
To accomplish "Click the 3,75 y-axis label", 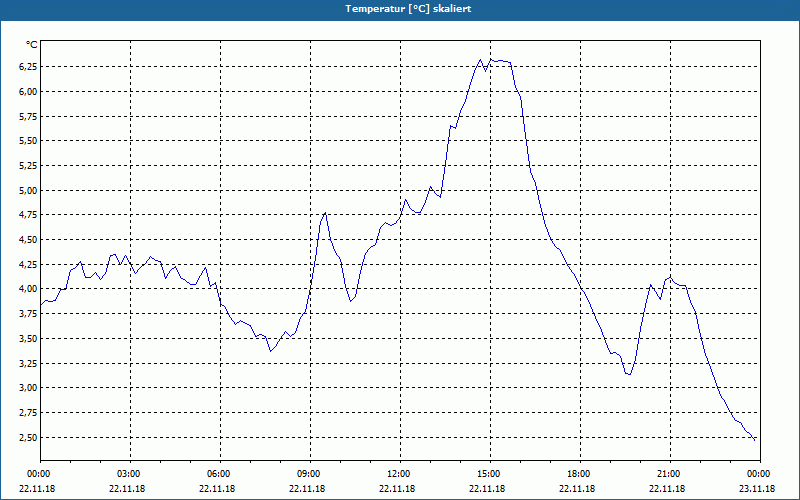I will coord(29,314).
